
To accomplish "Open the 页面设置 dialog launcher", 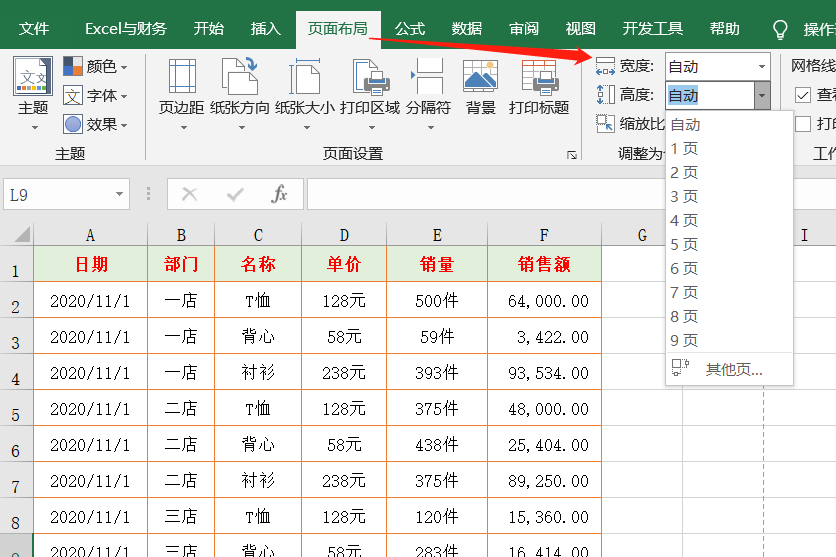I will pyautogui.click(x=572, y=155).
